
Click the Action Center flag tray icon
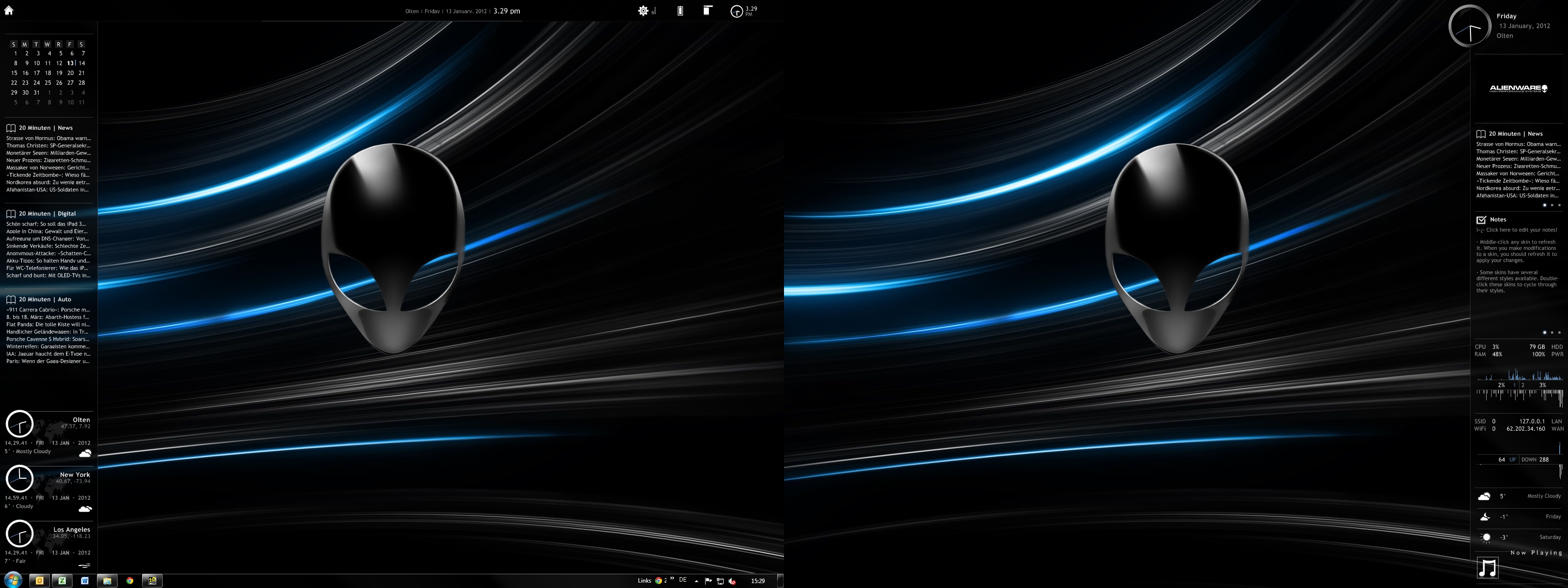708,581
